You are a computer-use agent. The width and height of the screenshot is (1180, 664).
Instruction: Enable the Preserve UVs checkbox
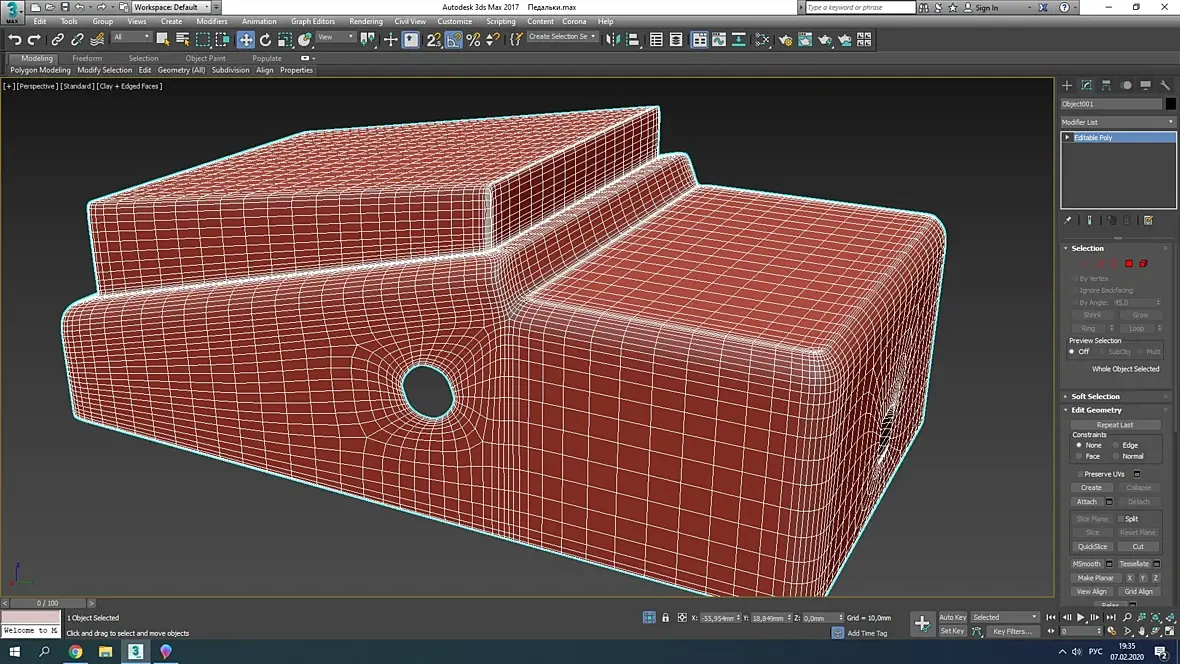click(x=1080, y=474)
